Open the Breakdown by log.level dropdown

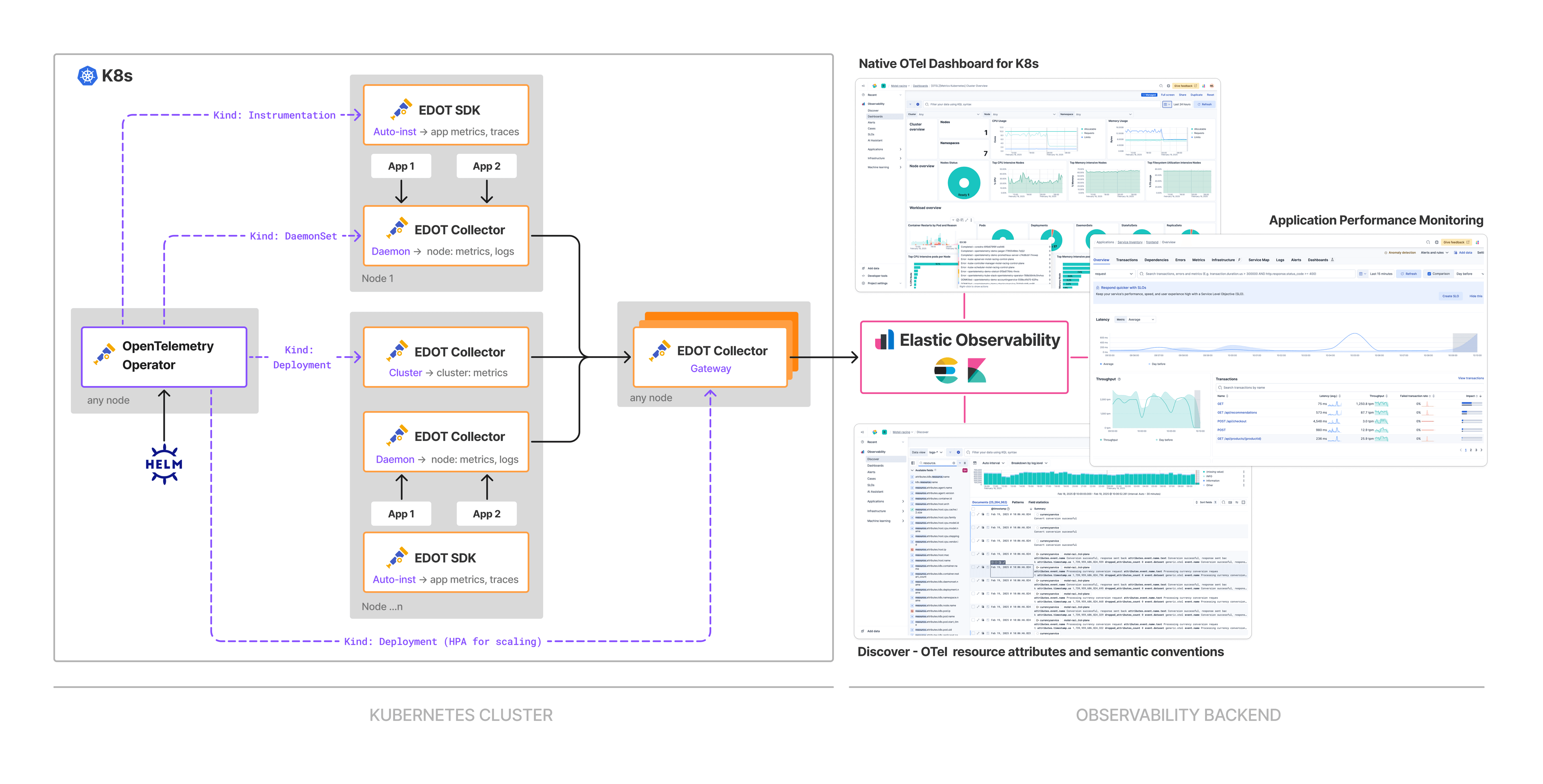1029,463
